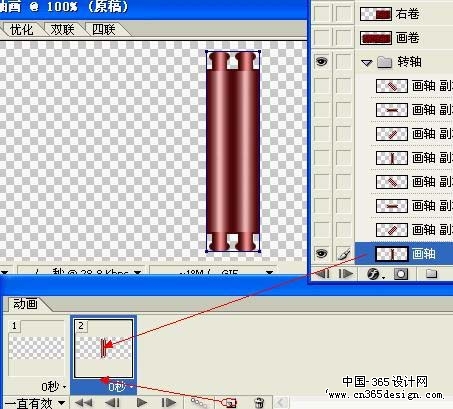Hide the 画轴 layer
The width and height of the screenshot is (453, 409).
(321, 254)
